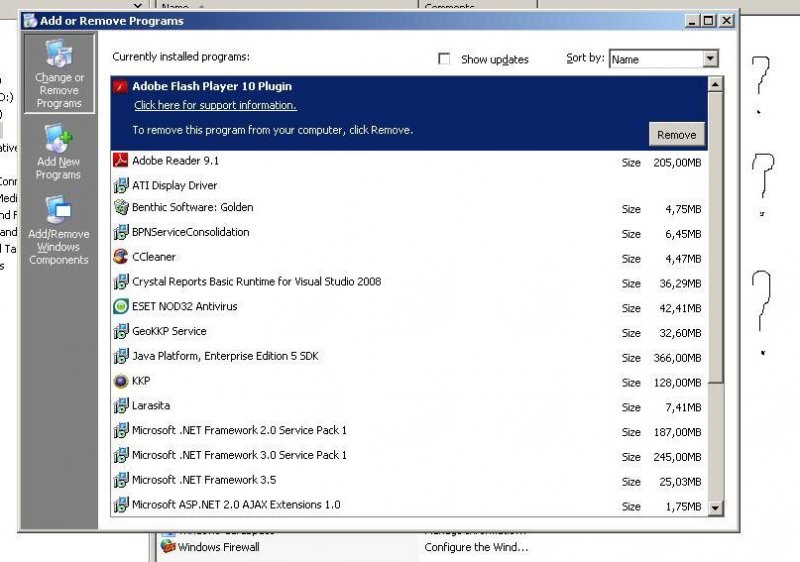Click the Remove button for Adobe Flash Player
The image size is (800, 562).
coord(677,135)
